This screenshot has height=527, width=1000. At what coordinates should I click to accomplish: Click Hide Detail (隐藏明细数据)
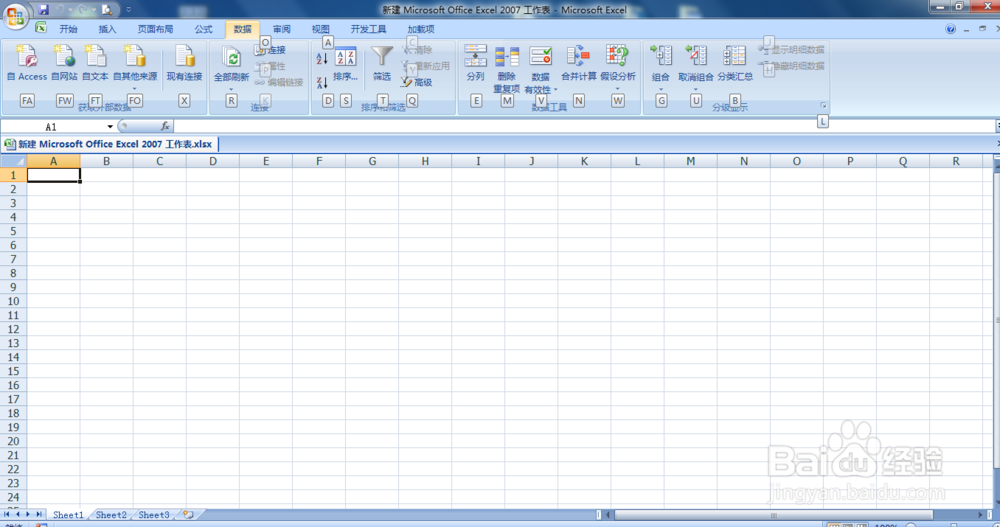pos(791,66)
